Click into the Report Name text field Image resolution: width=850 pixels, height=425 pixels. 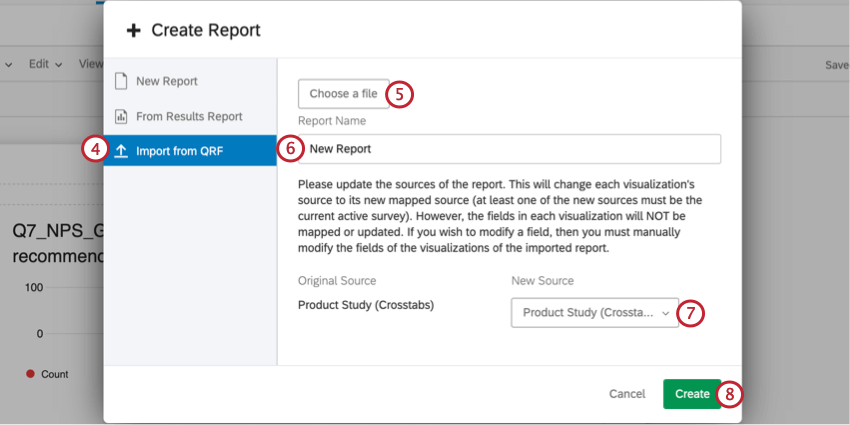click(510, 149)
